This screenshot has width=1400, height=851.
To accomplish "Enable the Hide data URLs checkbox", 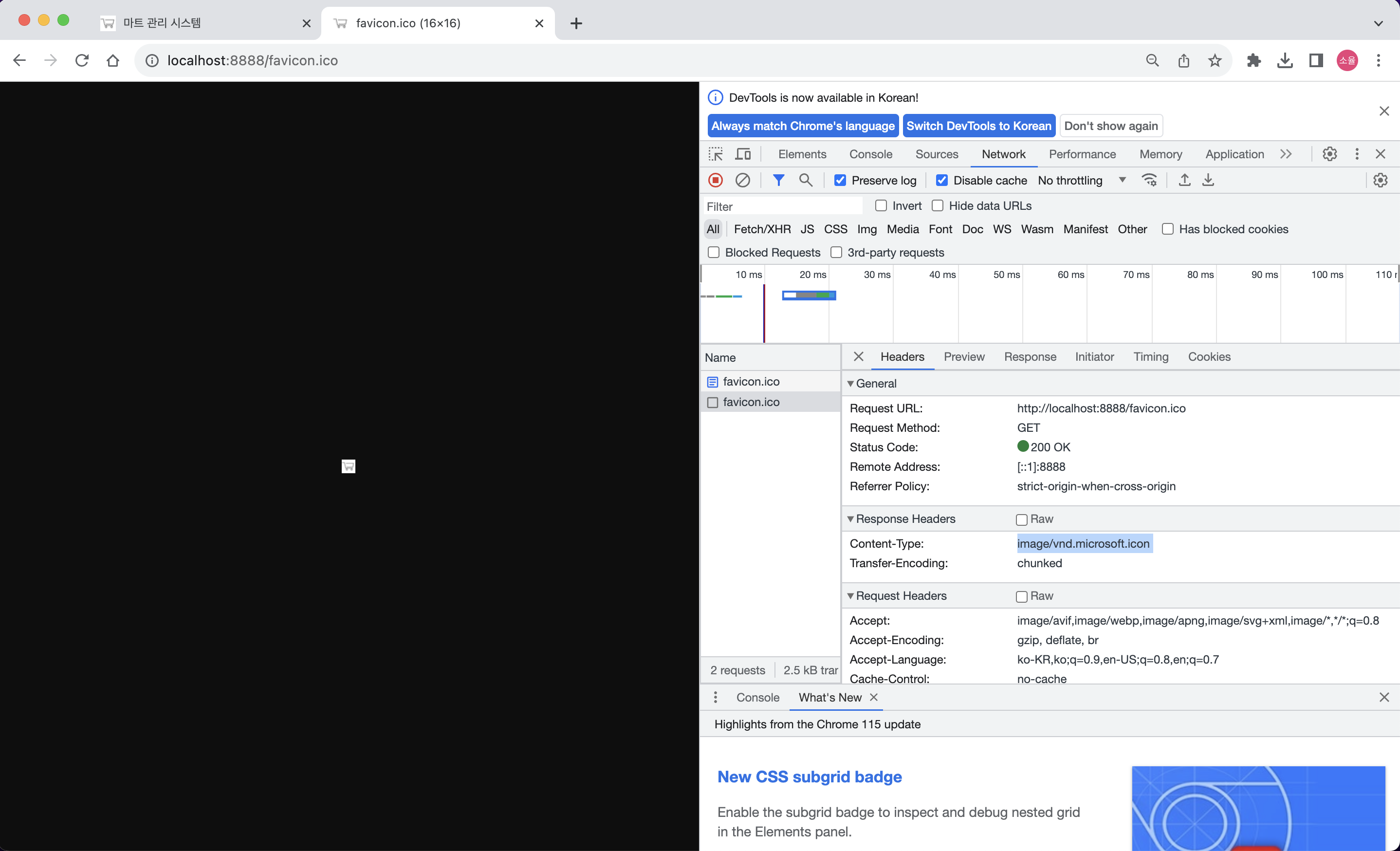I will [x=938, y=205].
